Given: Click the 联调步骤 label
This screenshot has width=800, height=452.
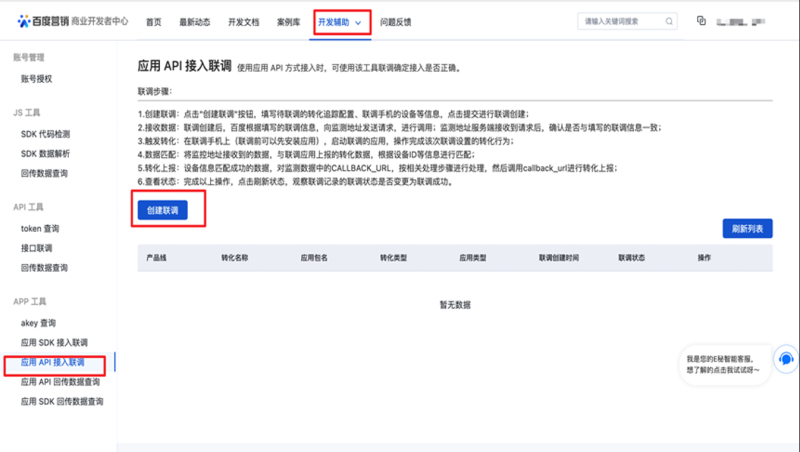Looking at the screenshot, I should [x=155, y=91].
